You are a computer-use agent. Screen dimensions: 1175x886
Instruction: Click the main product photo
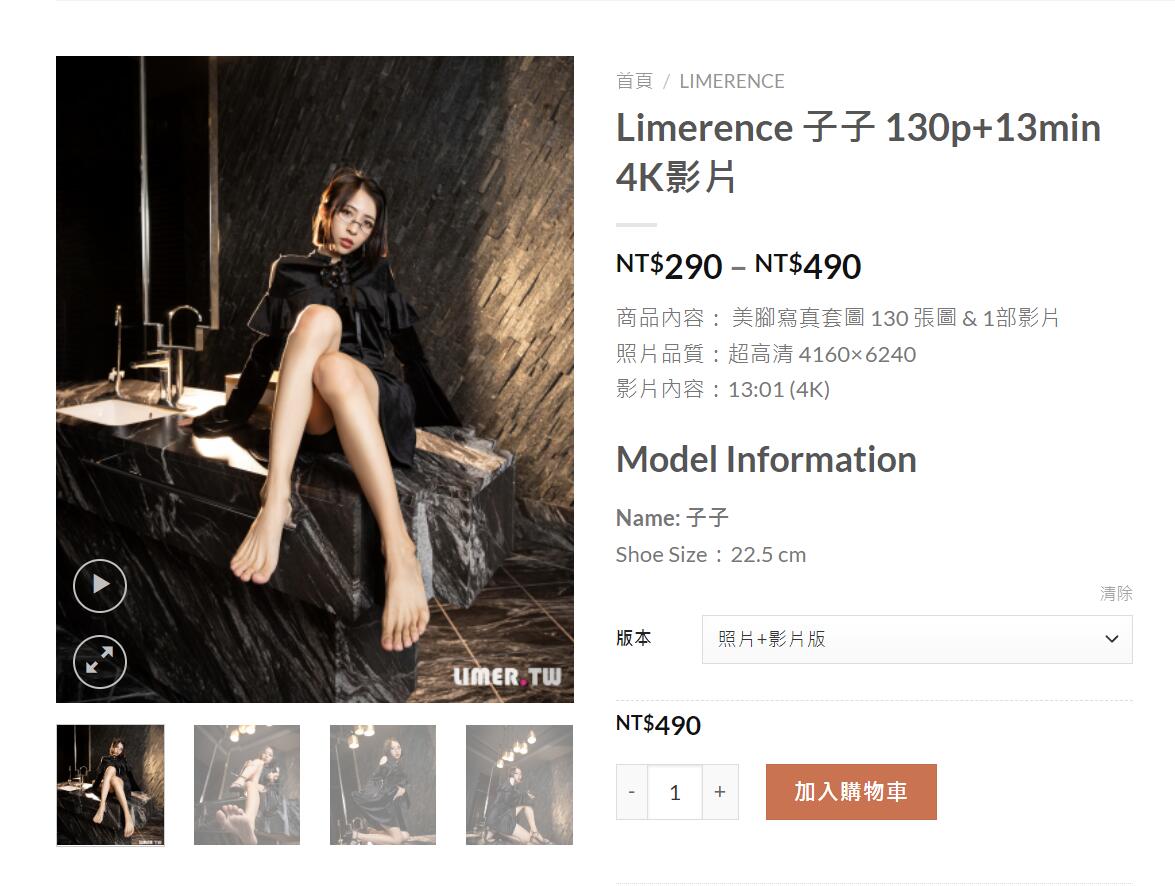click(x=315, y=379)
